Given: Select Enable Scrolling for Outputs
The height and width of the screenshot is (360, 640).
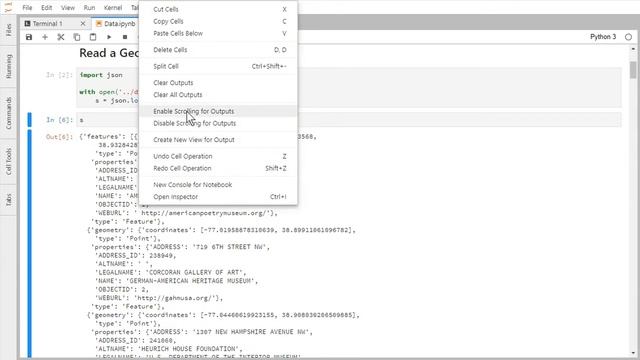Looking at the screenshot, I should point(218,111).
